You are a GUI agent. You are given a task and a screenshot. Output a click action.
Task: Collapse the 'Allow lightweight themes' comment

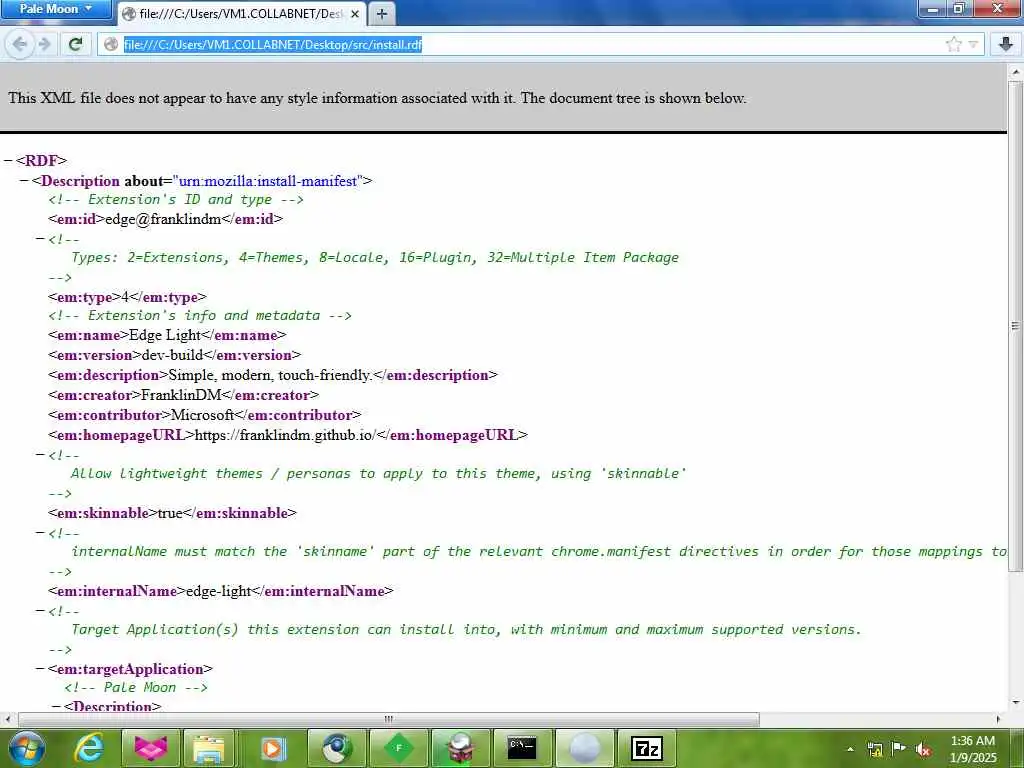click(x=40, y=455)
